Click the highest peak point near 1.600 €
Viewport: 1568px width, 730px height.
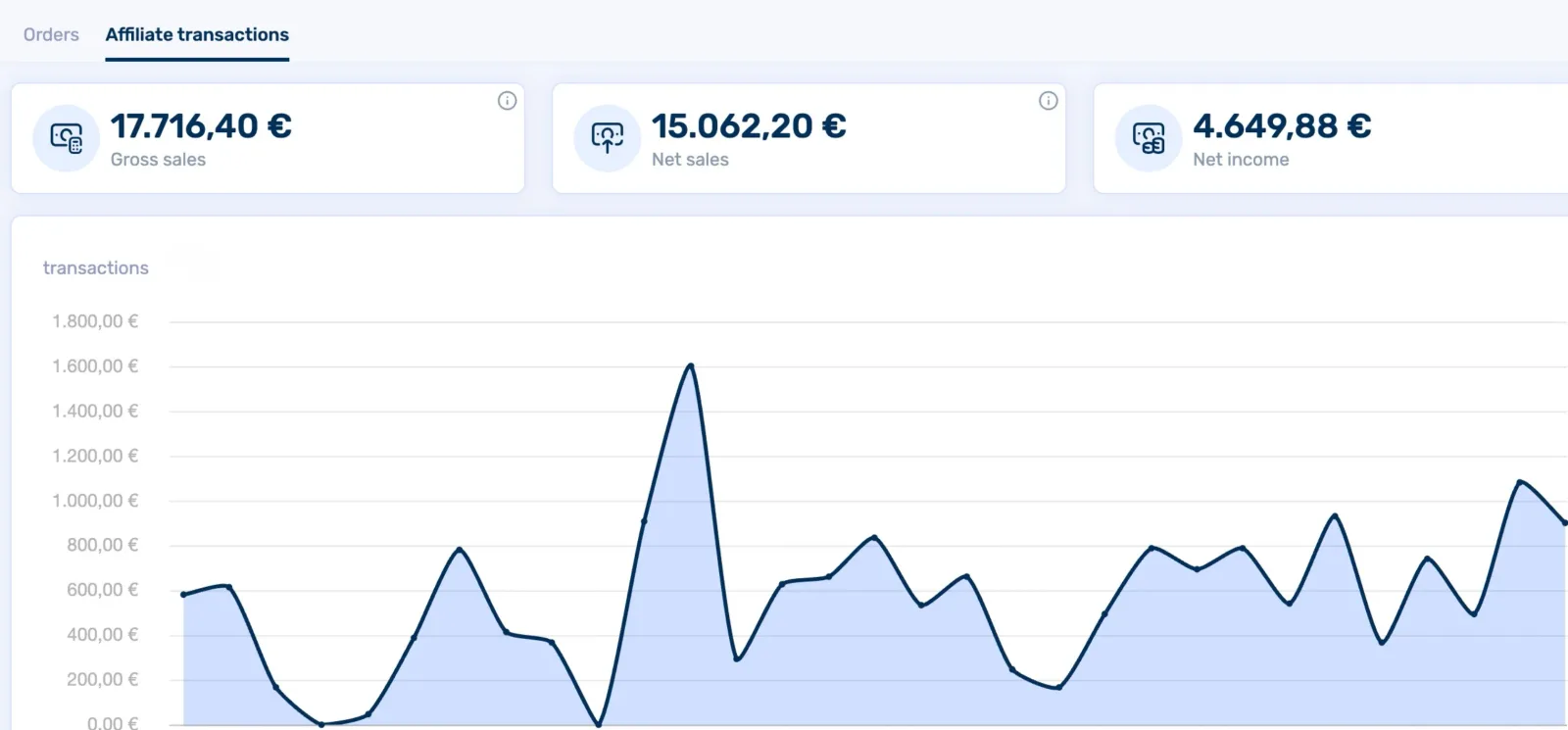(691, 366)
